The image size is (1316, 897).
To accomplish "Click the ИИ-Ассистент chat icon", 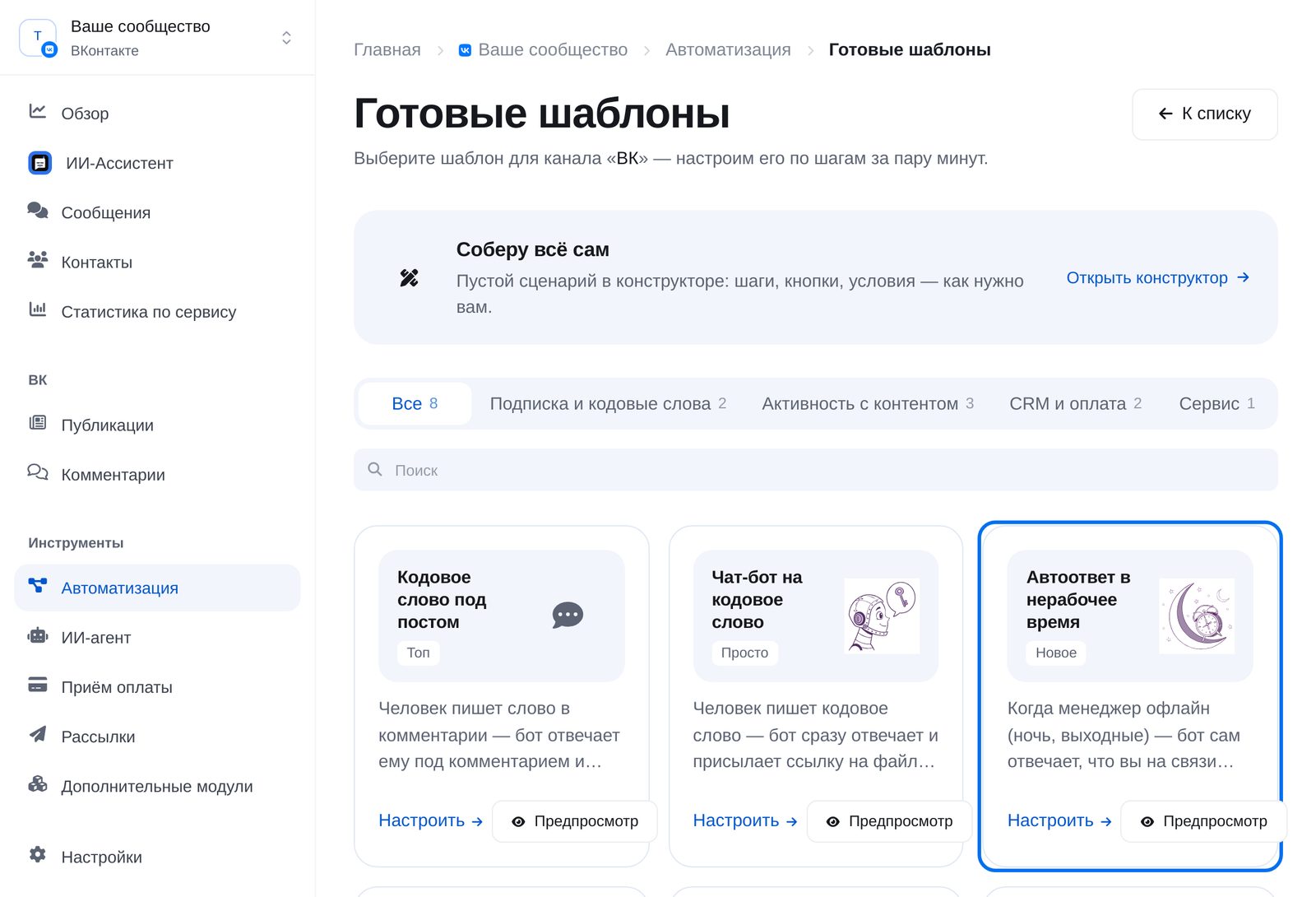I will 40,163.
